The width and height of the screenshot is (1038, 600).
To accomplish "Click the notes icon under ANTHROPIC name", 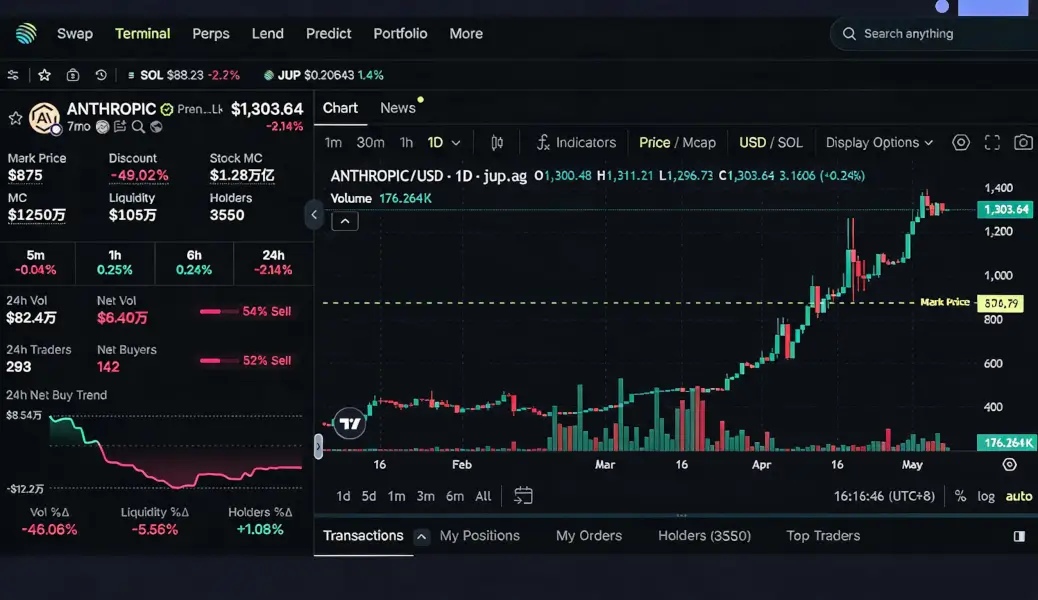I will pos(120,126).
